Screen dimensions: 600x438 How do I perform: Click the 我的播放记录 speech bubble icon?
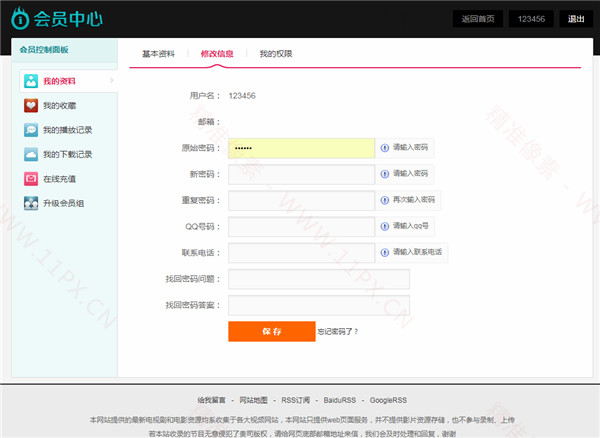pyautogui.click(x=31, y=130)
